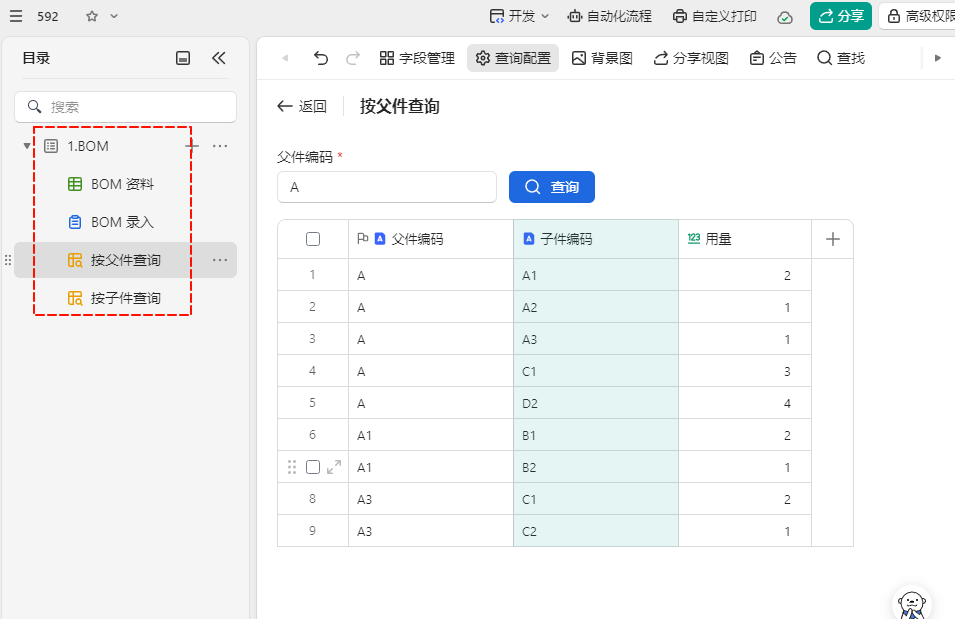This screenshot has height=619, width=955.
Task: Click the 子件编码 column header
Action: pyautogui.click(x=596, y=239)
